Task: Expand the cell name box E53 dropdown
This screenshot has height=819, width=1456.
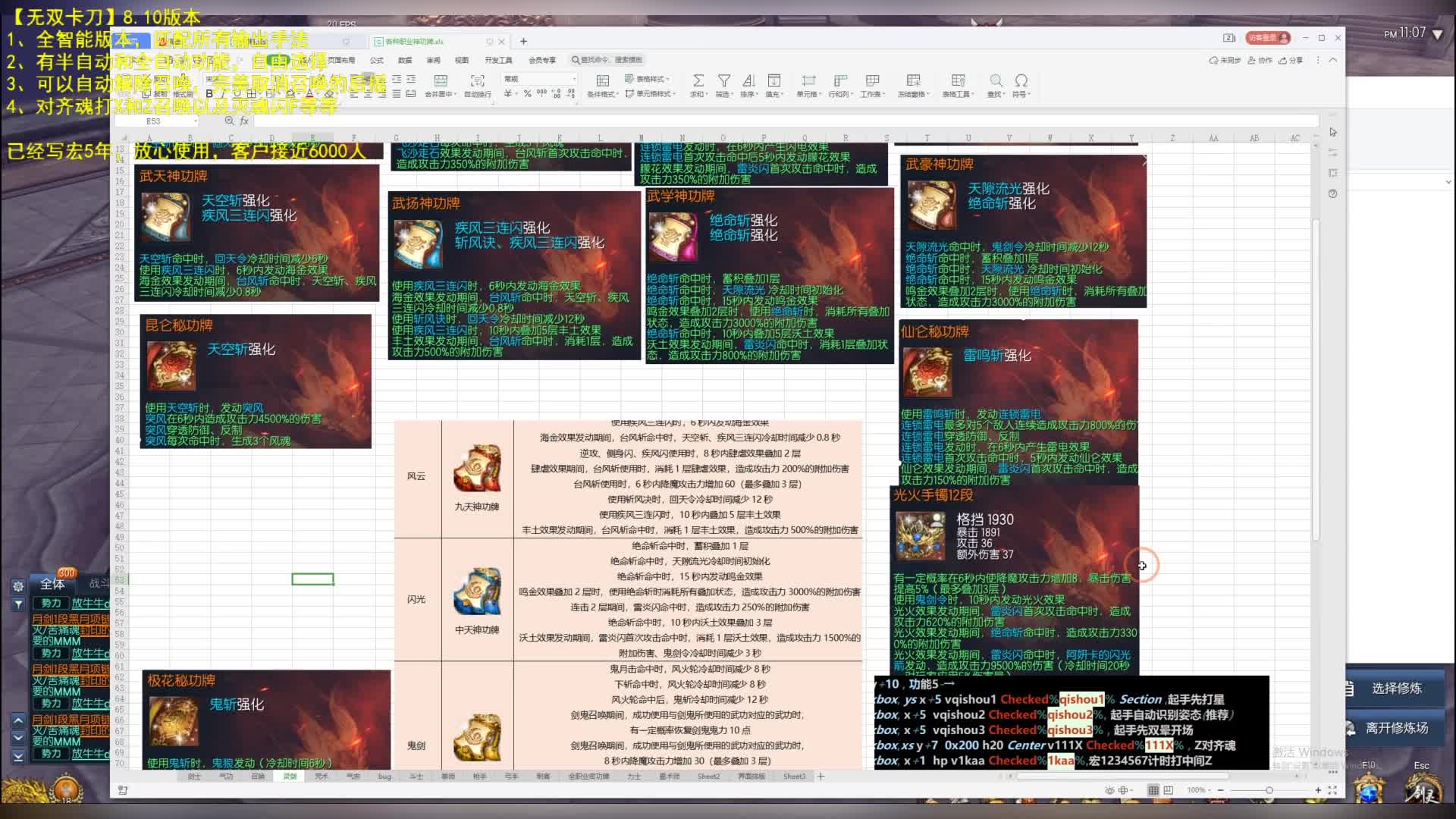Action: pos(195,121)
